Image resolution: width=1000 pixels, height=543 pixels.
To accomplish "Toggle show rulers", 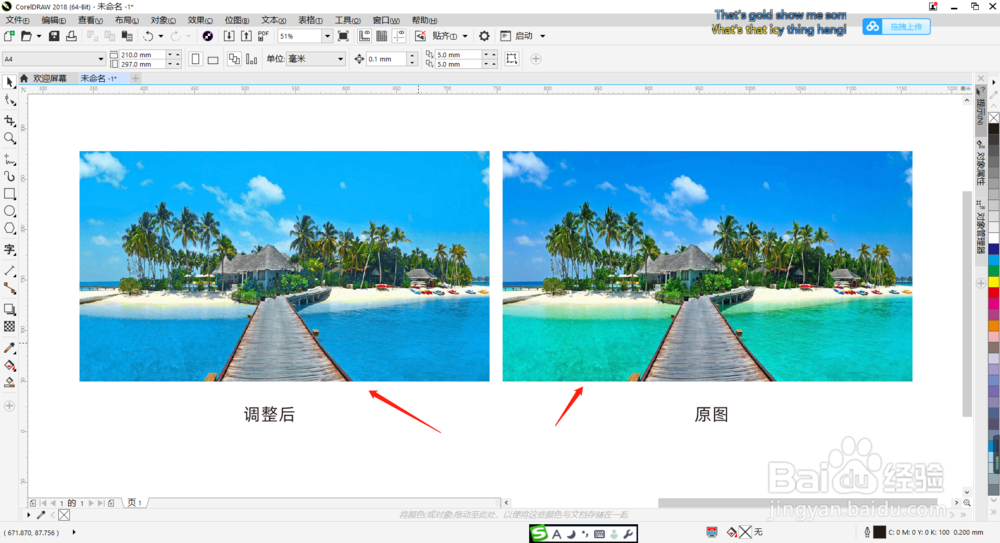I will pyautogui.click(x=364, y=36).
